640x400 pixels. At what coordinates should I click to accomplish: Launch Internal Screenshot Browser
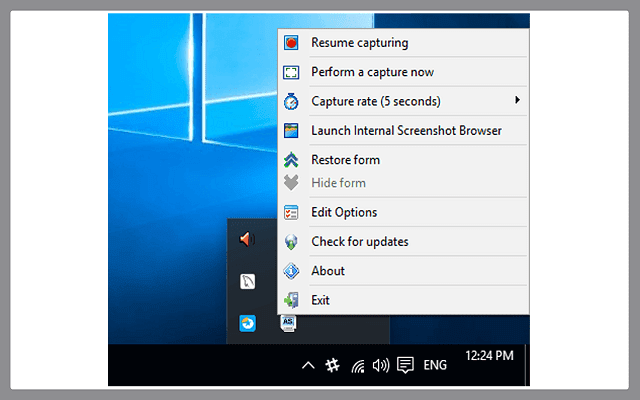(406, 130)
